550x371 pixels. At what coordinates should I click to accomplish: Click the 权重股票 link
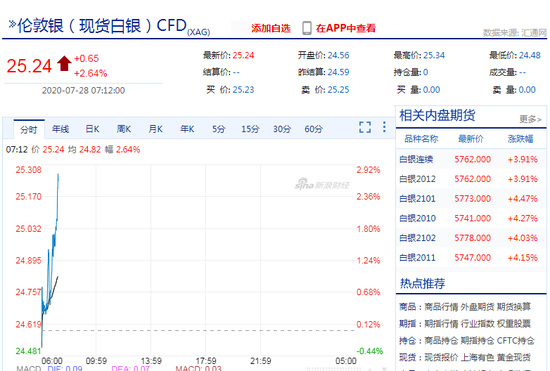(x=514, y=324)
